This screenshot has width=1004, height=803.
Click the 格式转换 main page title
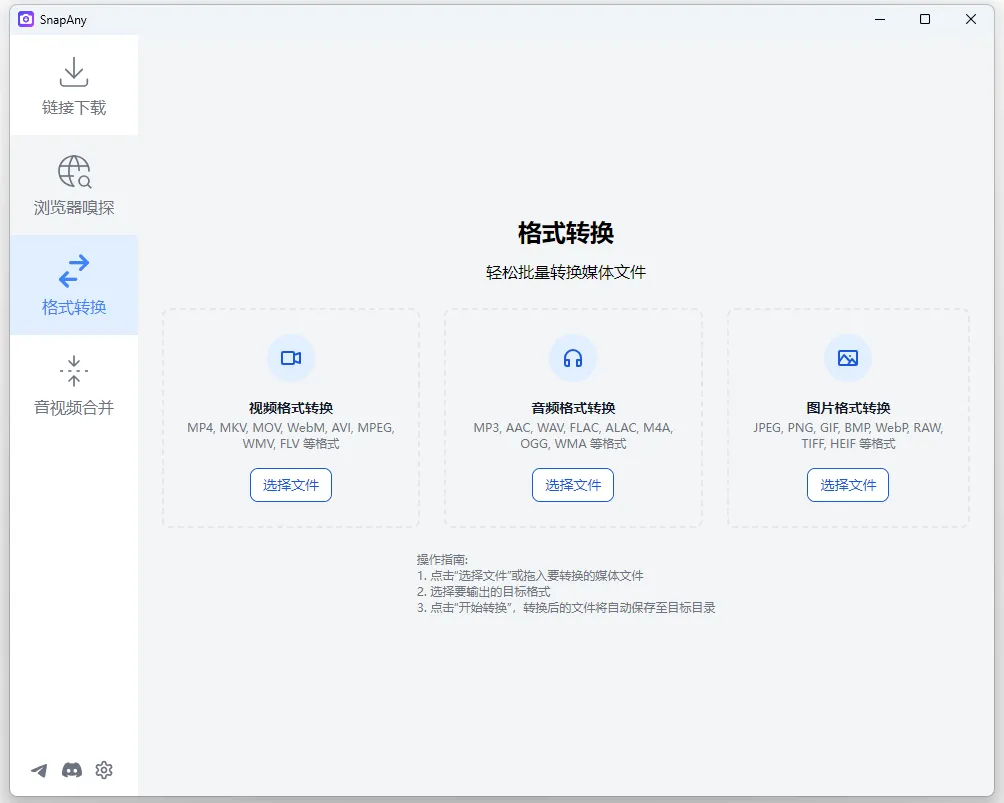pyautogui.click(x=566, y=233)
